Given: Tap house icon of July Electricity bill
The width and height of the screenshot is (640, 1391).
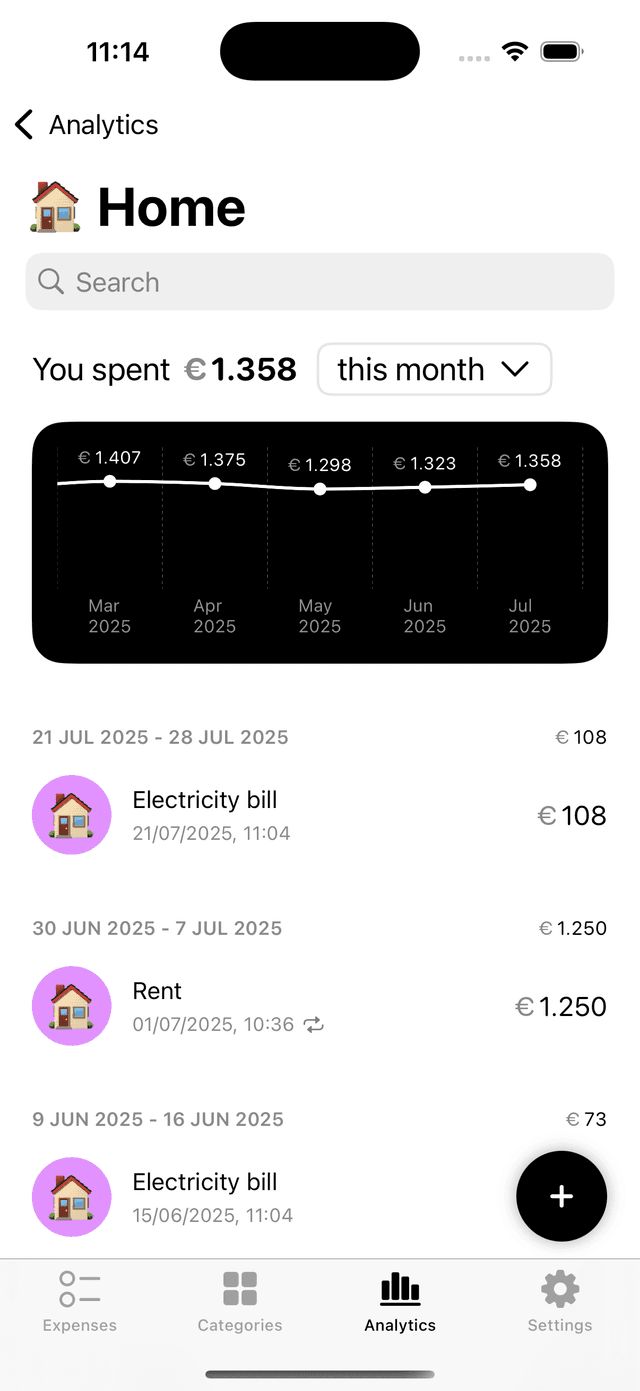Looking at the screenshot, I should click(72, 815).
